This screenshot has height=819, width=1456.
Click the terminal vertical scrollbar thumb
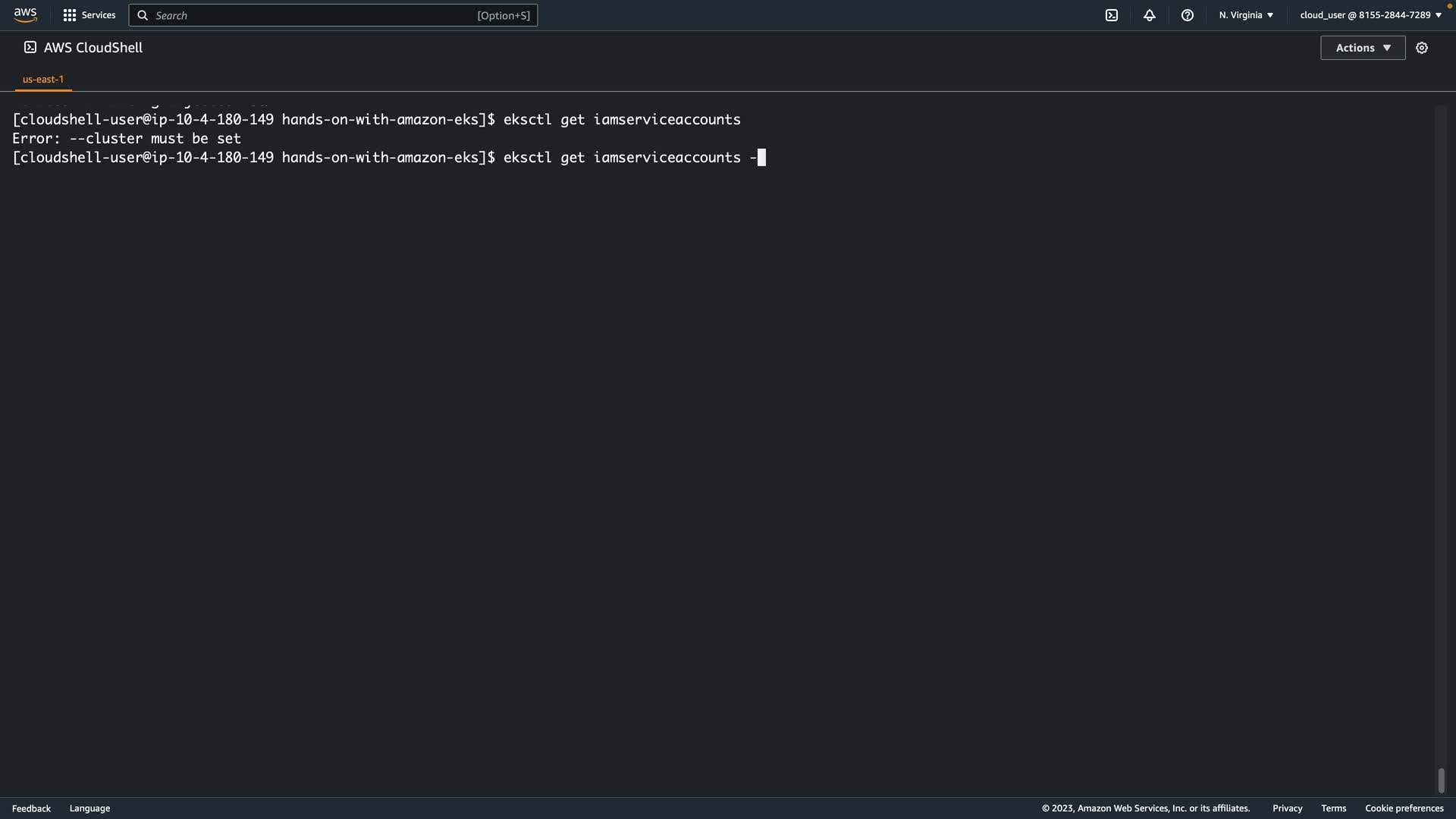tap(1441, 780)
